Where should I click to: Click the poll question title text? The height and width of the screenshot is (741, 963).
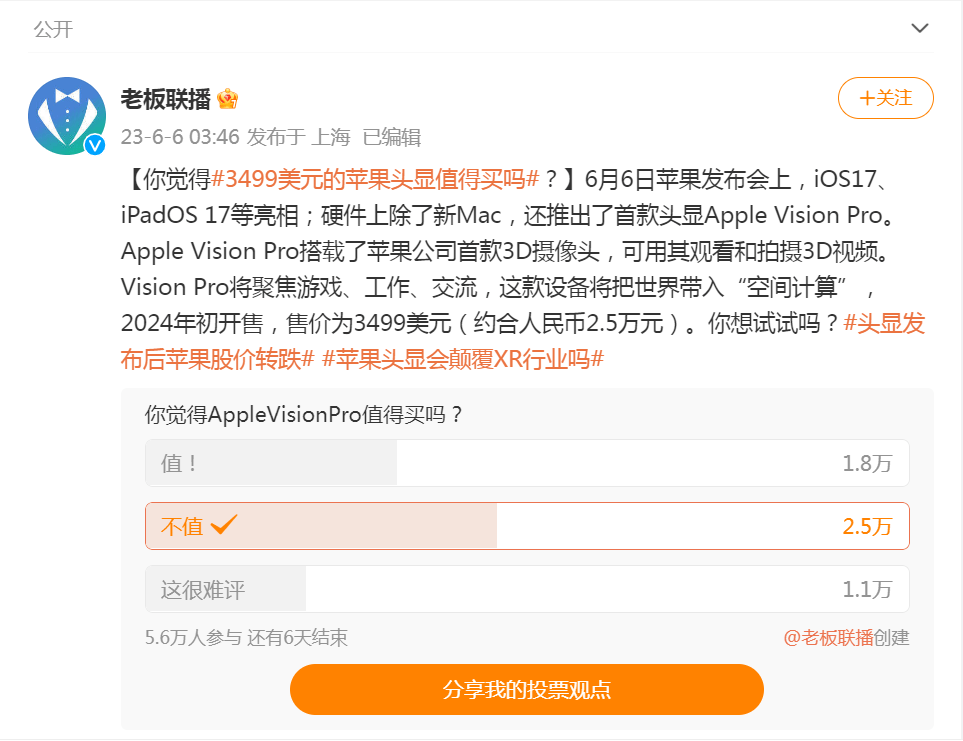(x=303, y=415)
